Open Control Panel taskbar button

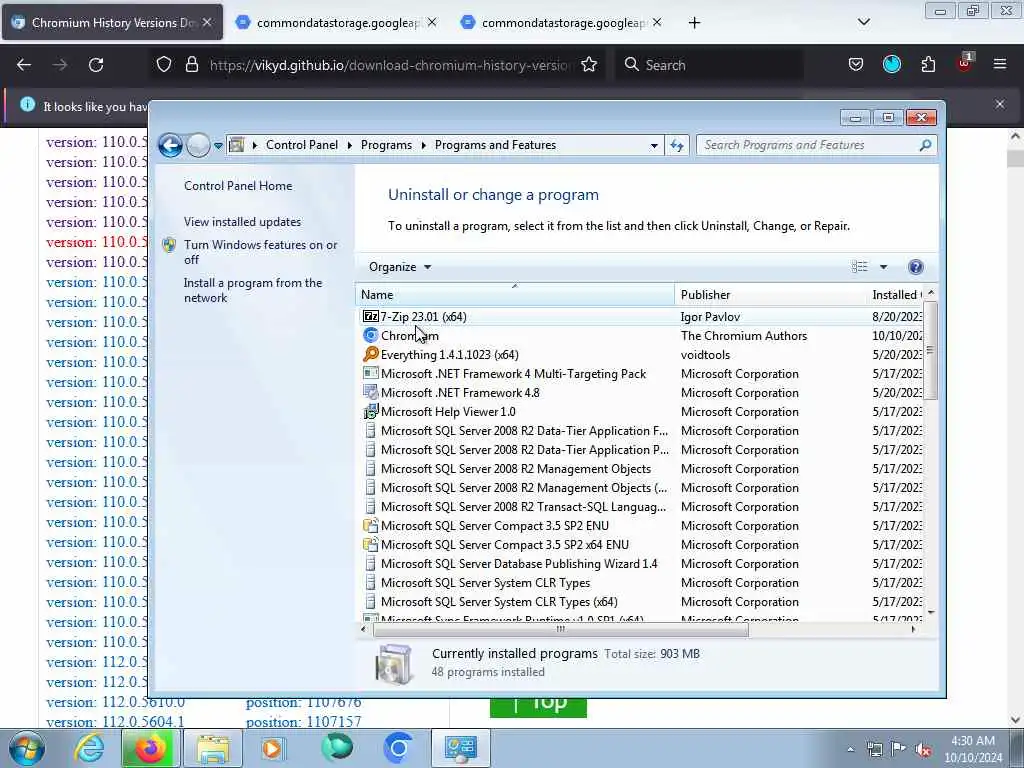coord(460,748)
